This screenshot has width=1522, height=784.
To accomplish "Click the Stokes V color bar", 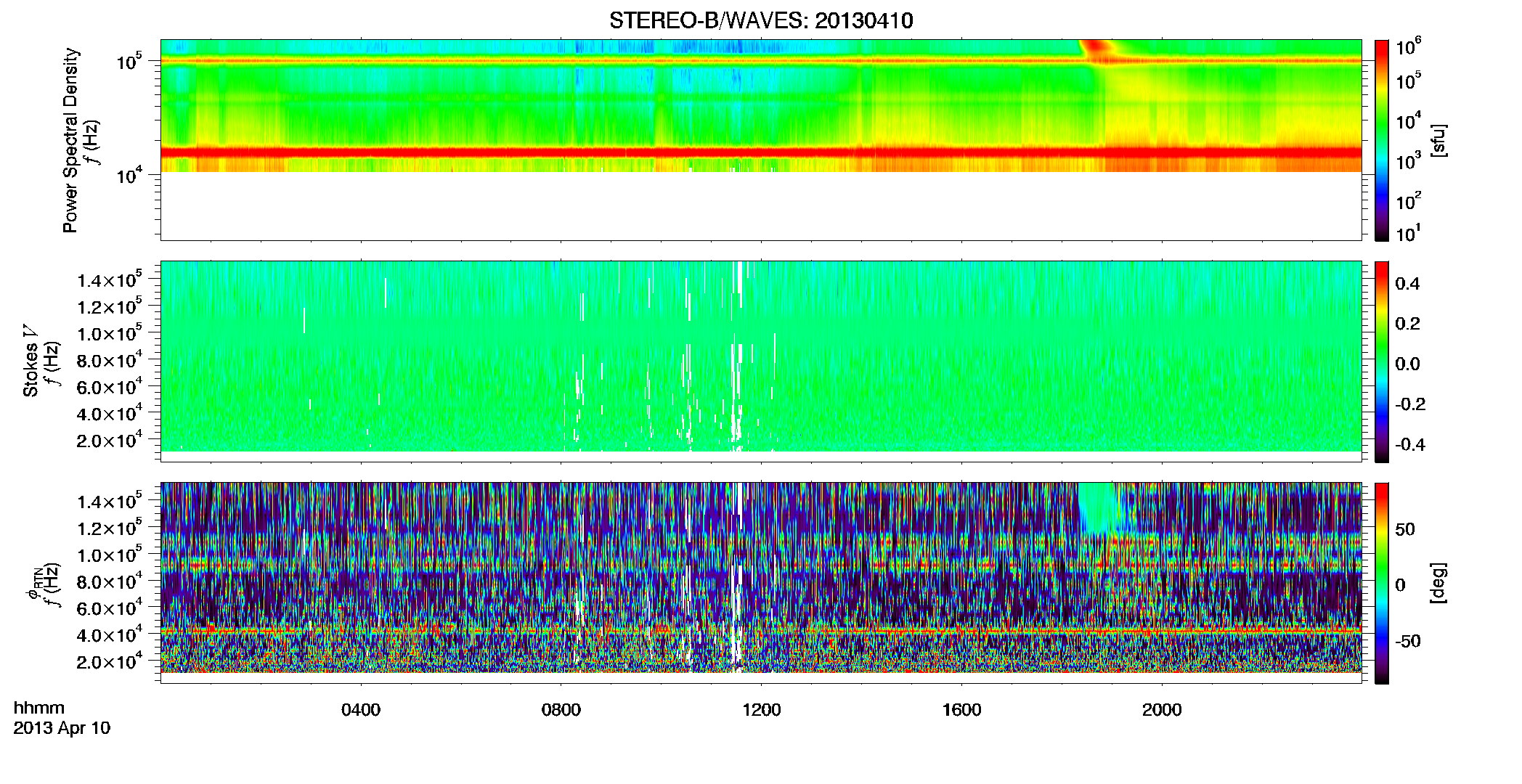I will coord(1381,362).
